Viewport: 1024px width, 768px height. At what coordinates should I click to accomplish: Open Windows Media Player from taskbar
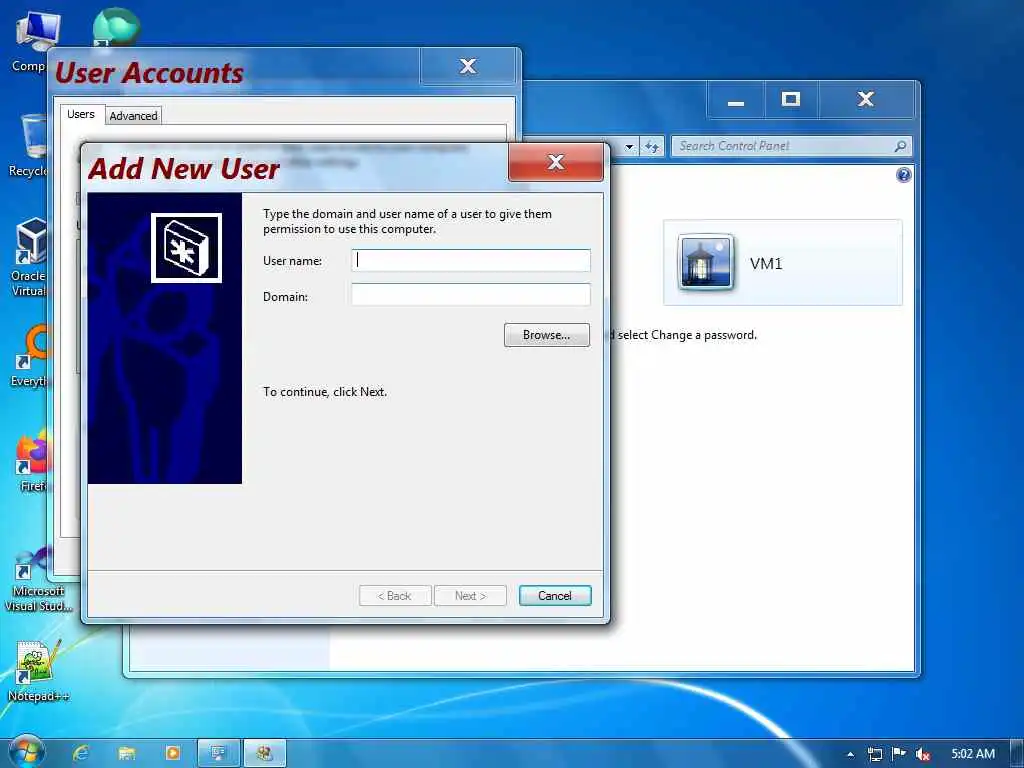point(172,754)
